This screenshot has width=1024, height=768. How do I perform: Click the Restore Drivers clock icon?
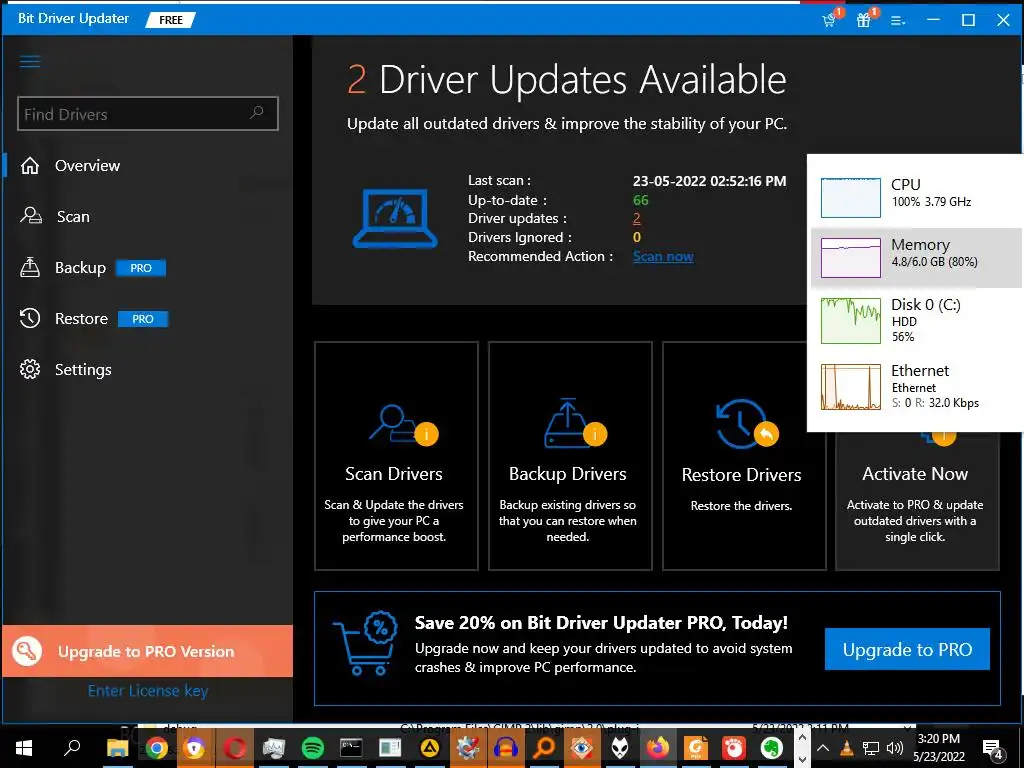(x=746, y=424)
